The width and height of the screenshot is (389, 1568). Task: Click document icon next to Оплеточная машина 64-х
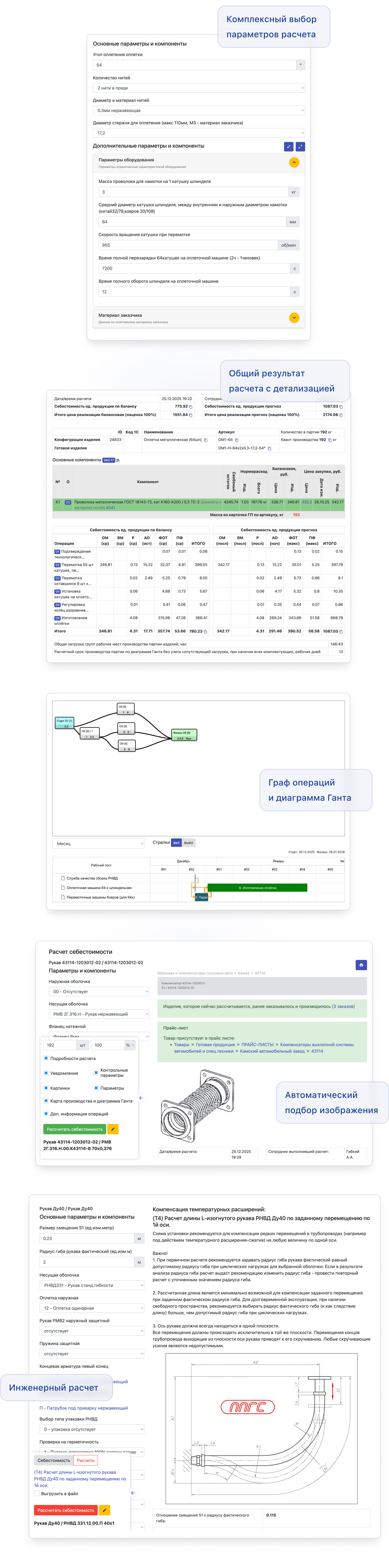pyautogui.click(x=63, y=887)
